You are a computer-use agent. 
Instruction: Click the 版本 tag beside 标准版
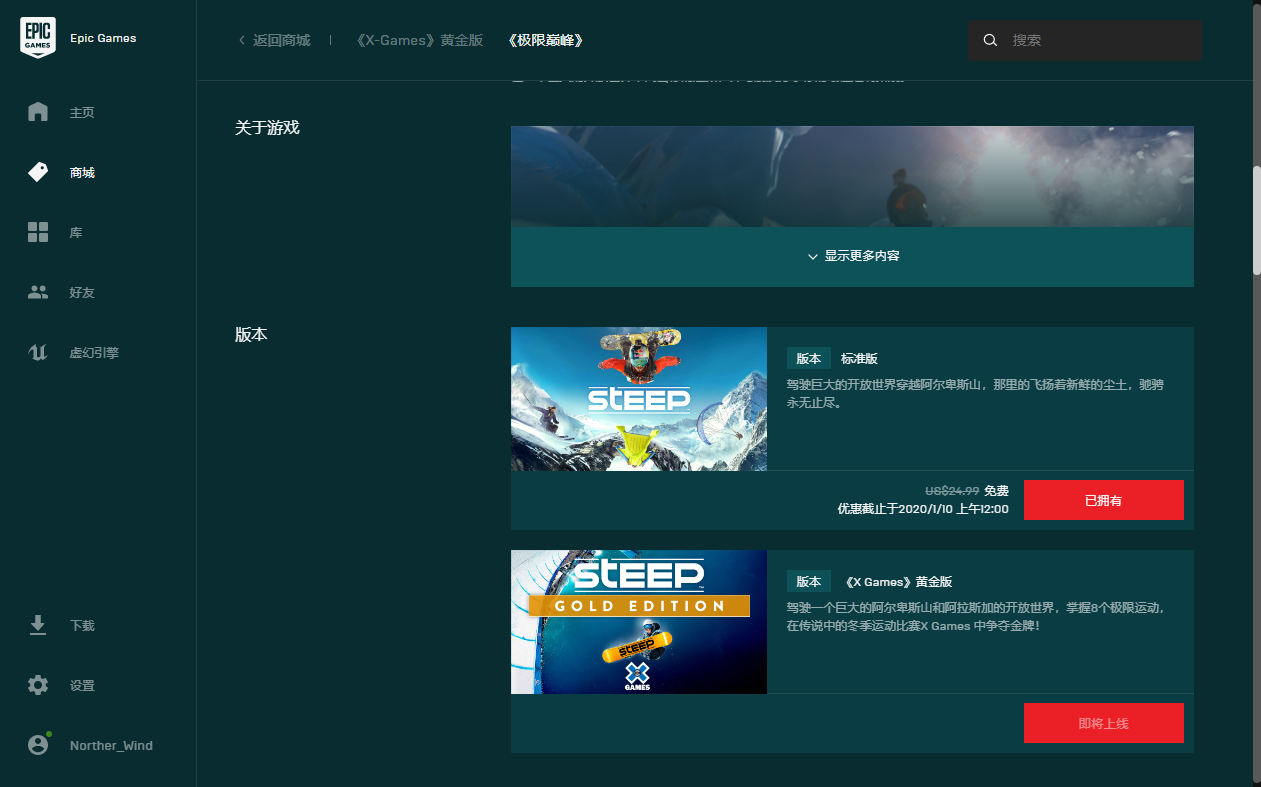point(809,359)
